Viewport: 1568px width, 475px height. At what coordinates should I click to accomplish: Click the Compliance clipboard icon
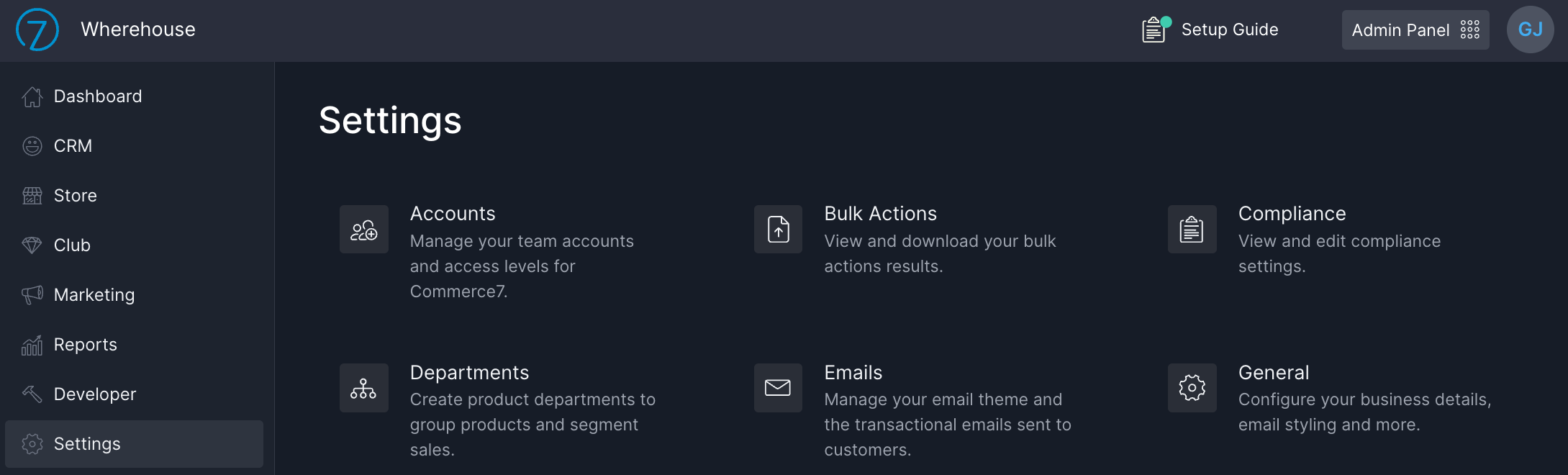(1192, 230)
